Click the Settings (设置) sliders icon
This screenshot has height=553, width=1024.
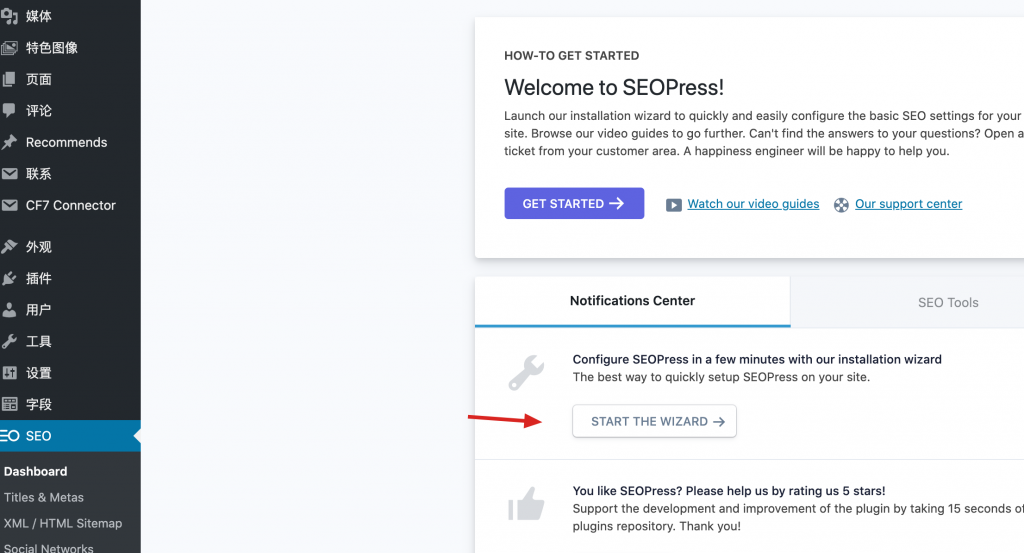pyautogui.click(x=9, y=373)
